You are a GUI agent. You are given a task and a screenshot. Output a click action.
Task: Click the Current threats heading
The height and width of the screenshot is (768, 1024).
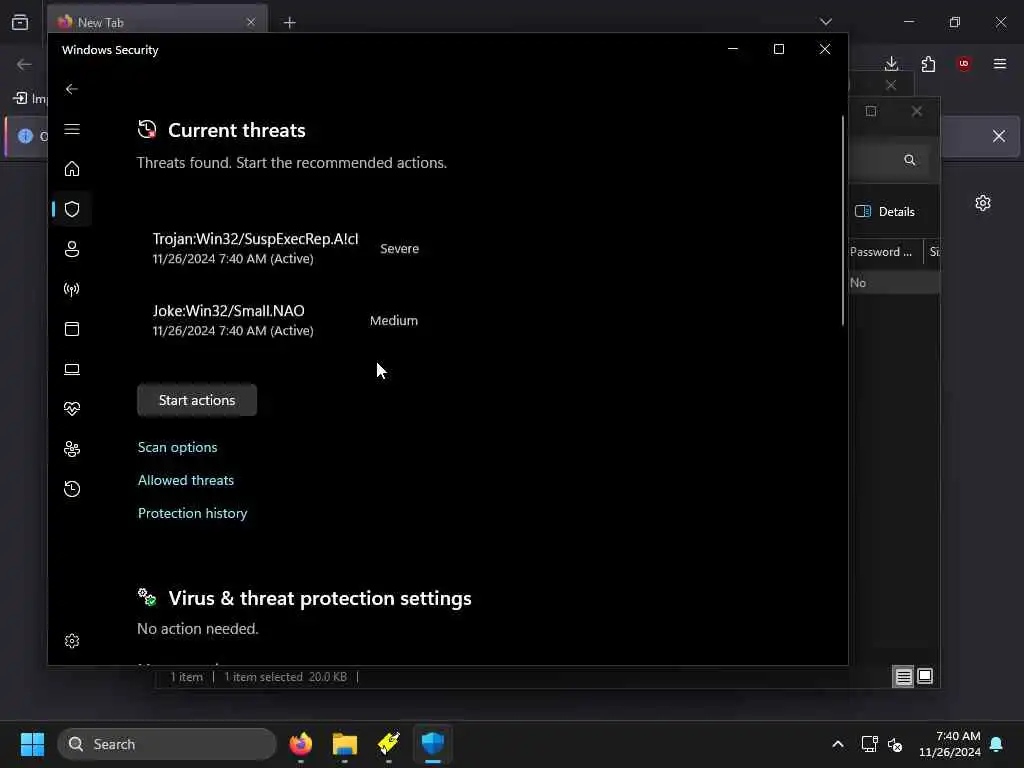(236, 130)
